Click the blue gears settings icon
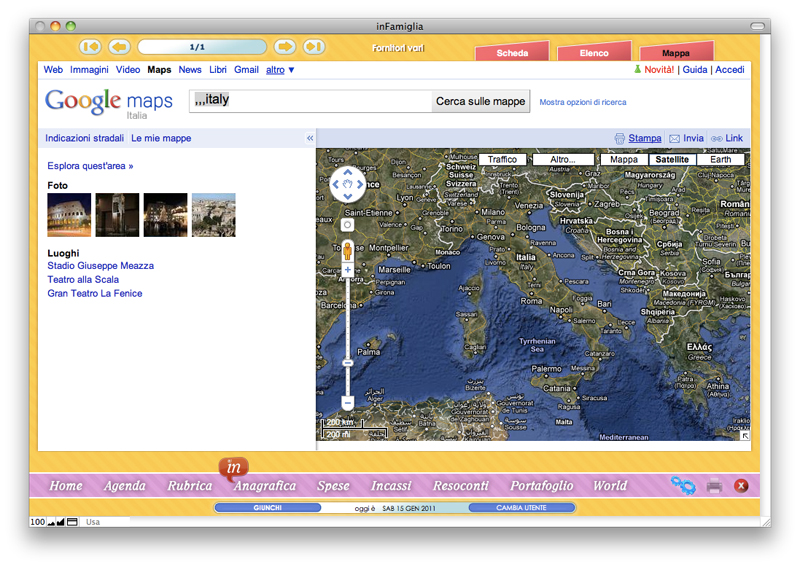The height and width of the screenshot is (567, 800). [683, 485]
